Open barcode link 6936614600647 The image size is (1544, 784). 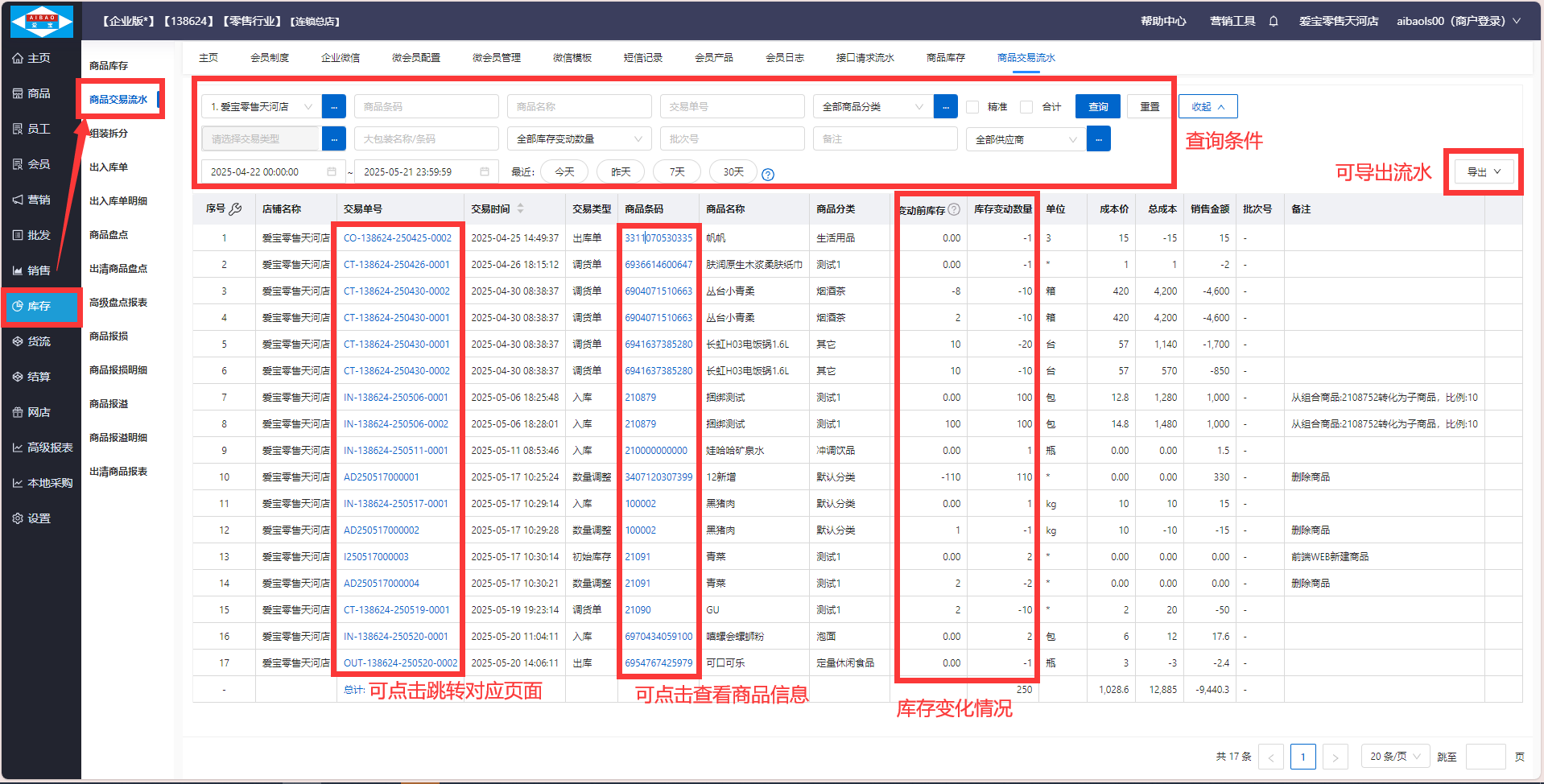click(658, 265)
